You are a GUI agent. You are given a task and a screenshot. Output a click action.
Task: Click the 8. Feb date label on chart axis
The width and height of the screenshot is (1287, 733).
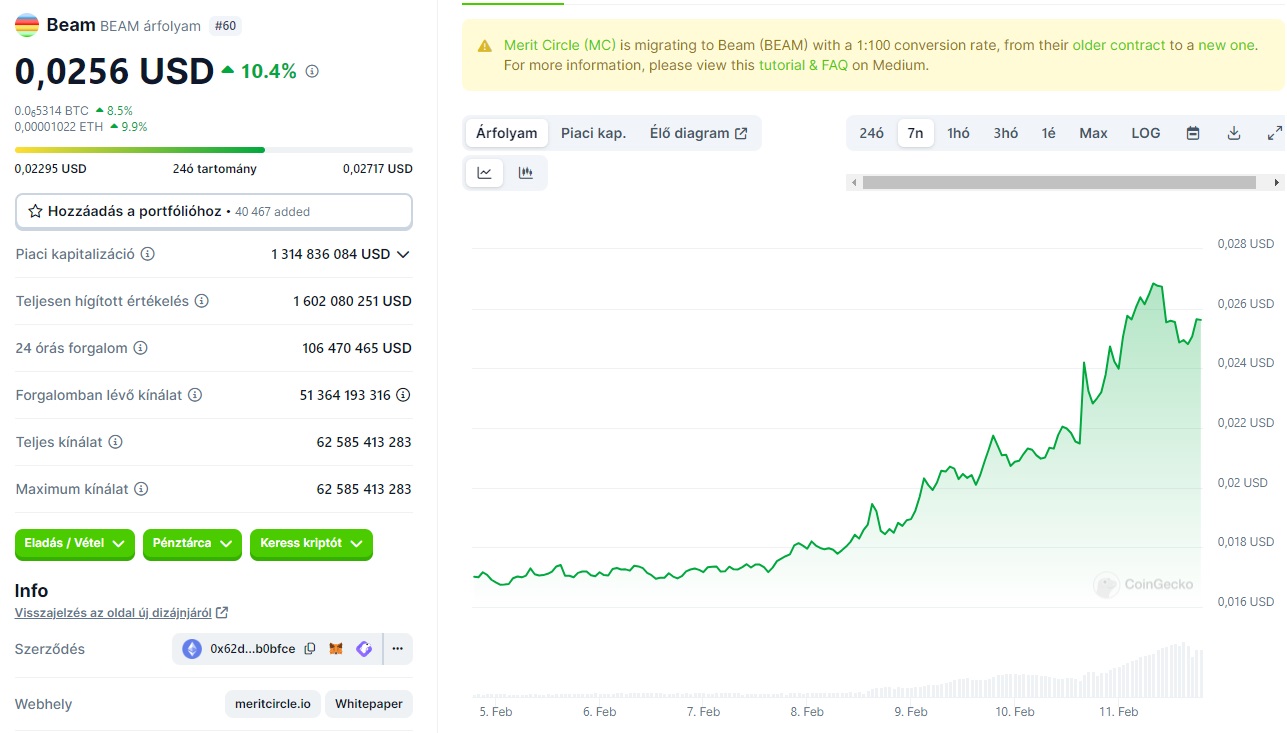coord(807,712)
